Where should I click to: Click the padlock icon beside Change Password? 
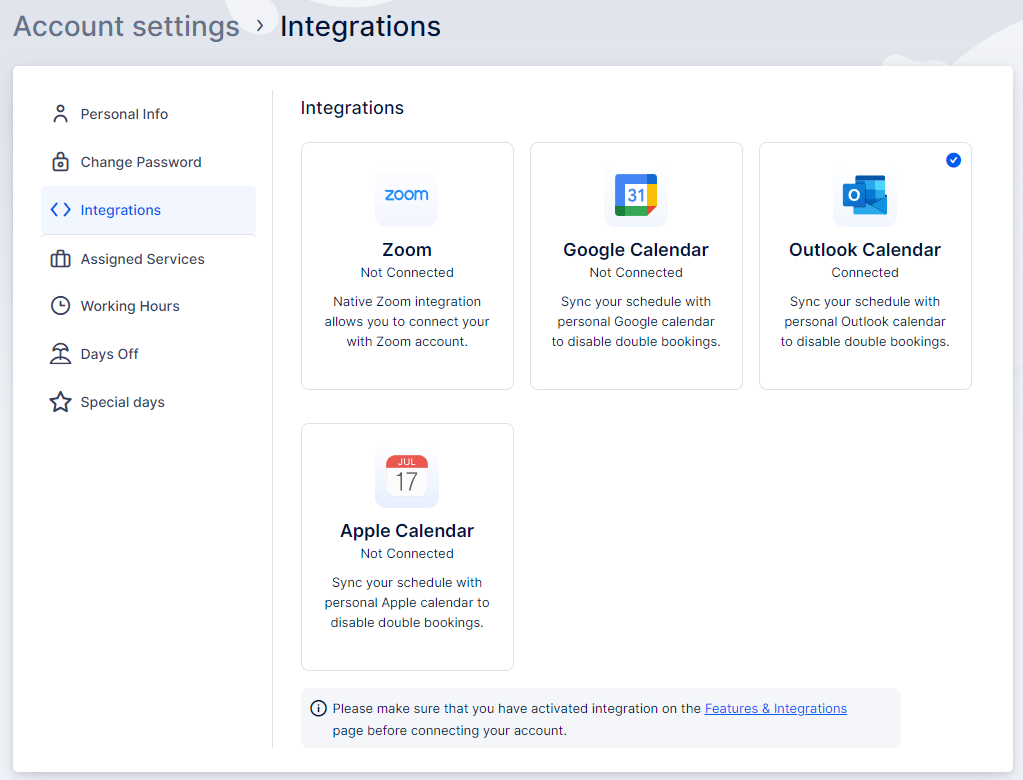[60, 161]
